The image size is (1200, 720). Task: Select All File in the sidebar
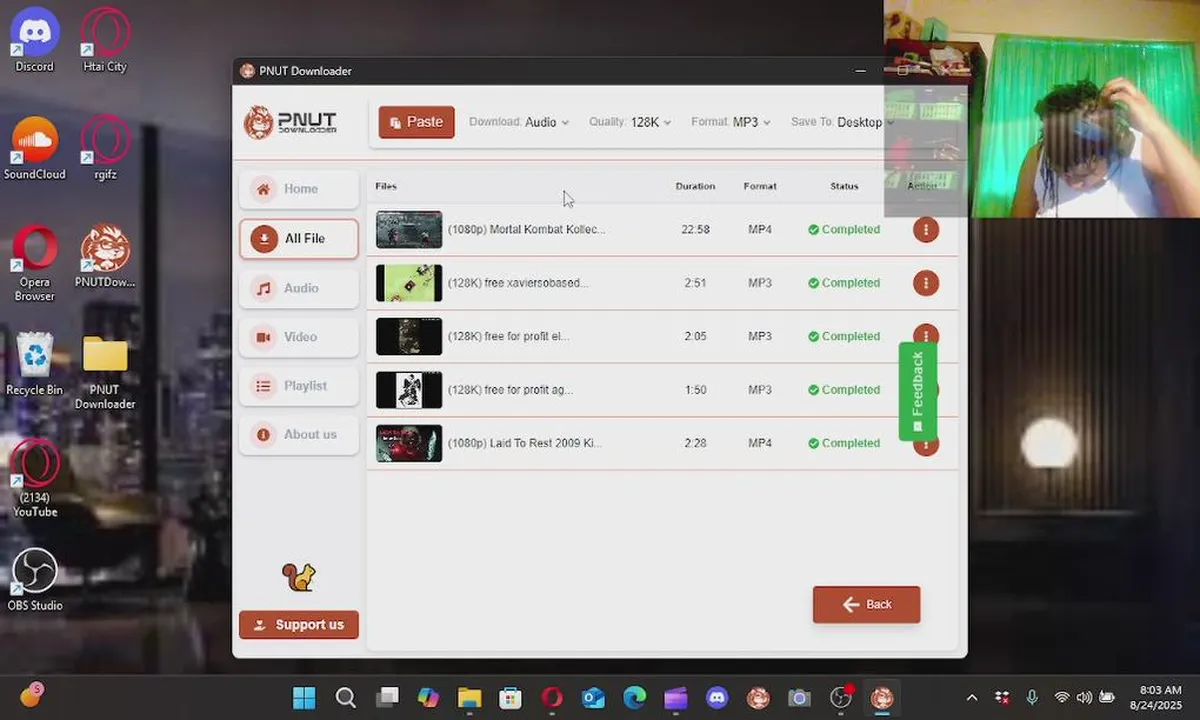pos(299,239)
